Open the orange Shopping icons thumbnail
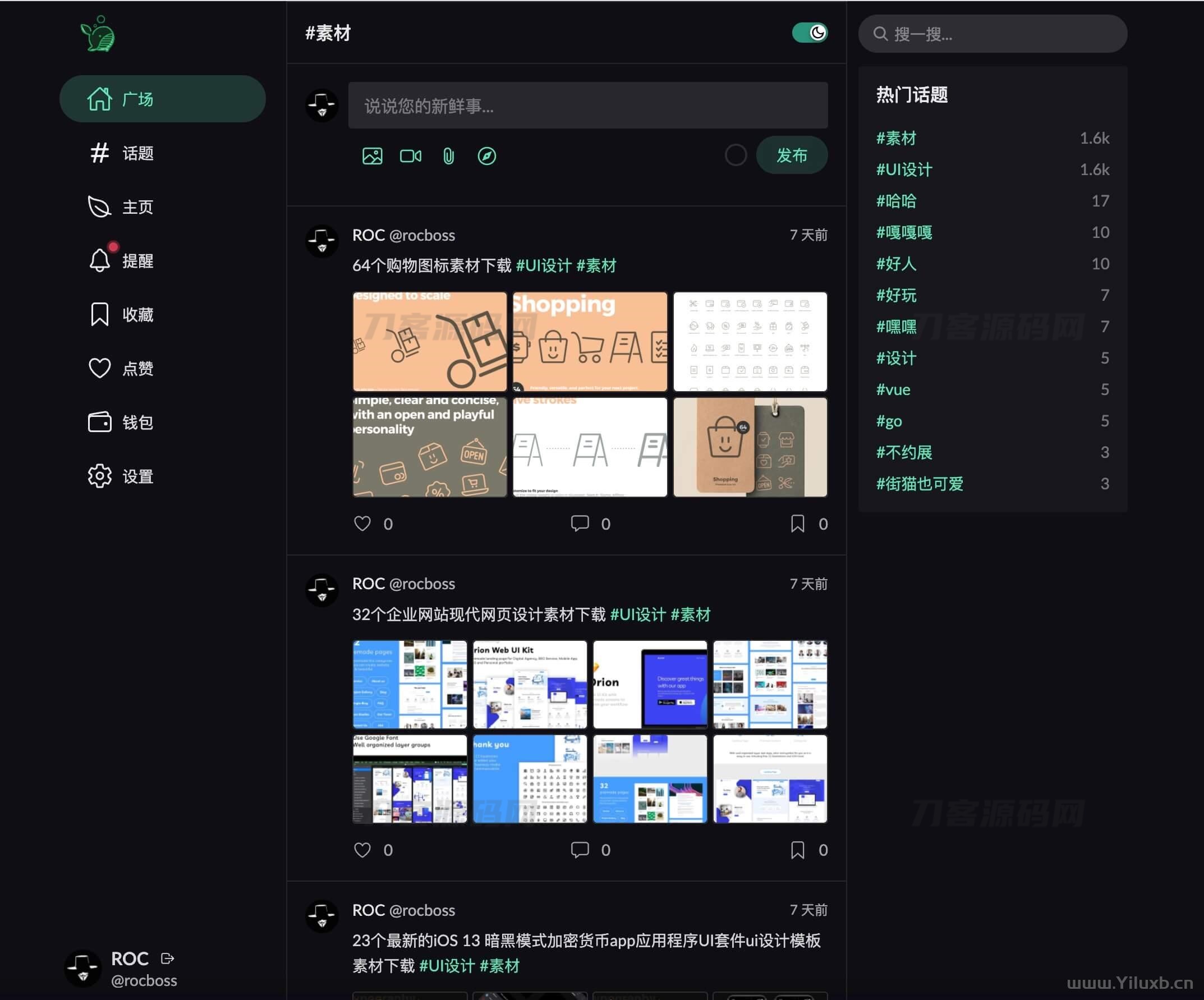Viewport: 1204px width, 1000px height. pos(590,341)
